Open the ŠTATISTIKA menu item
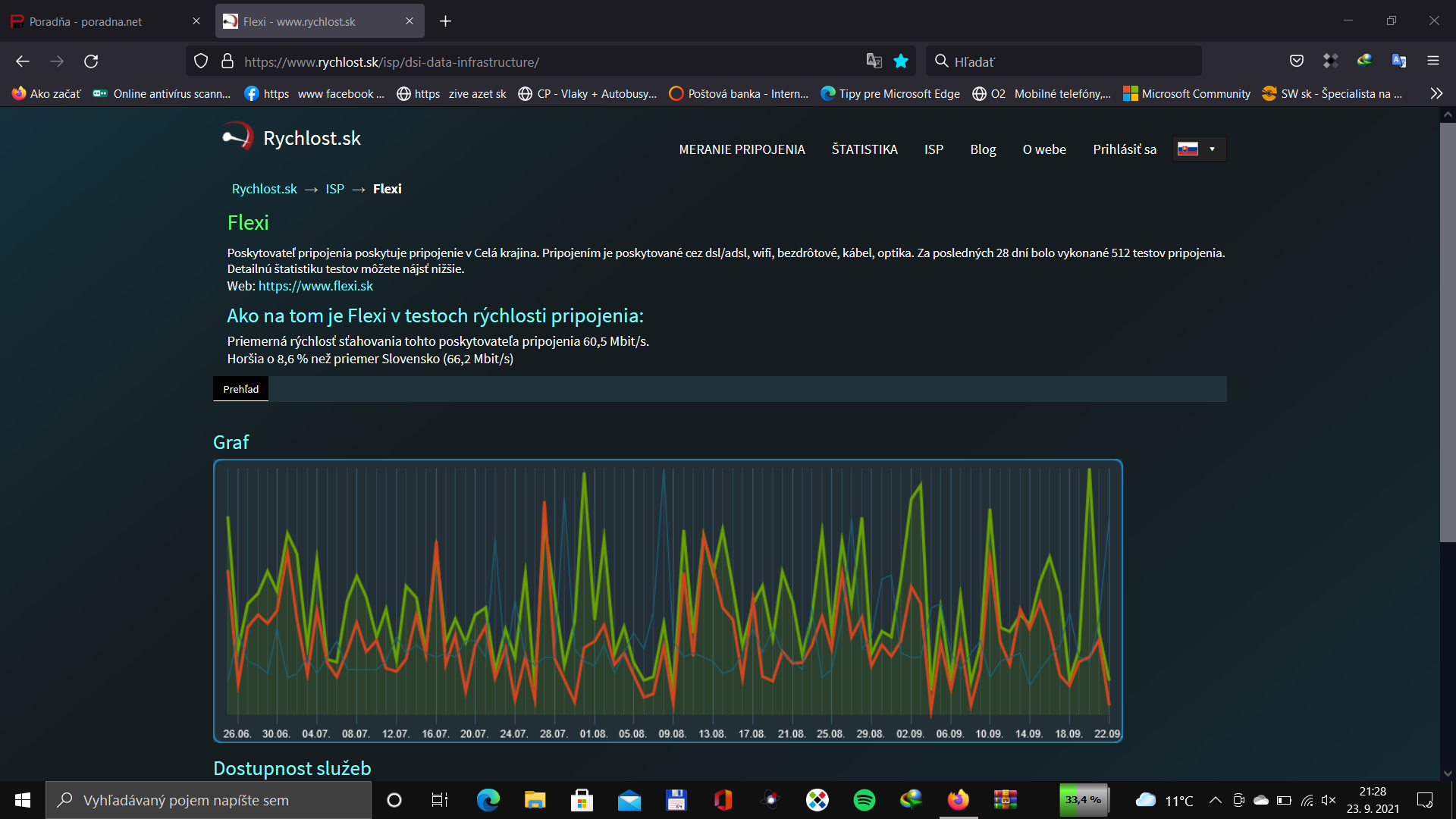 (x=864, y=149)
